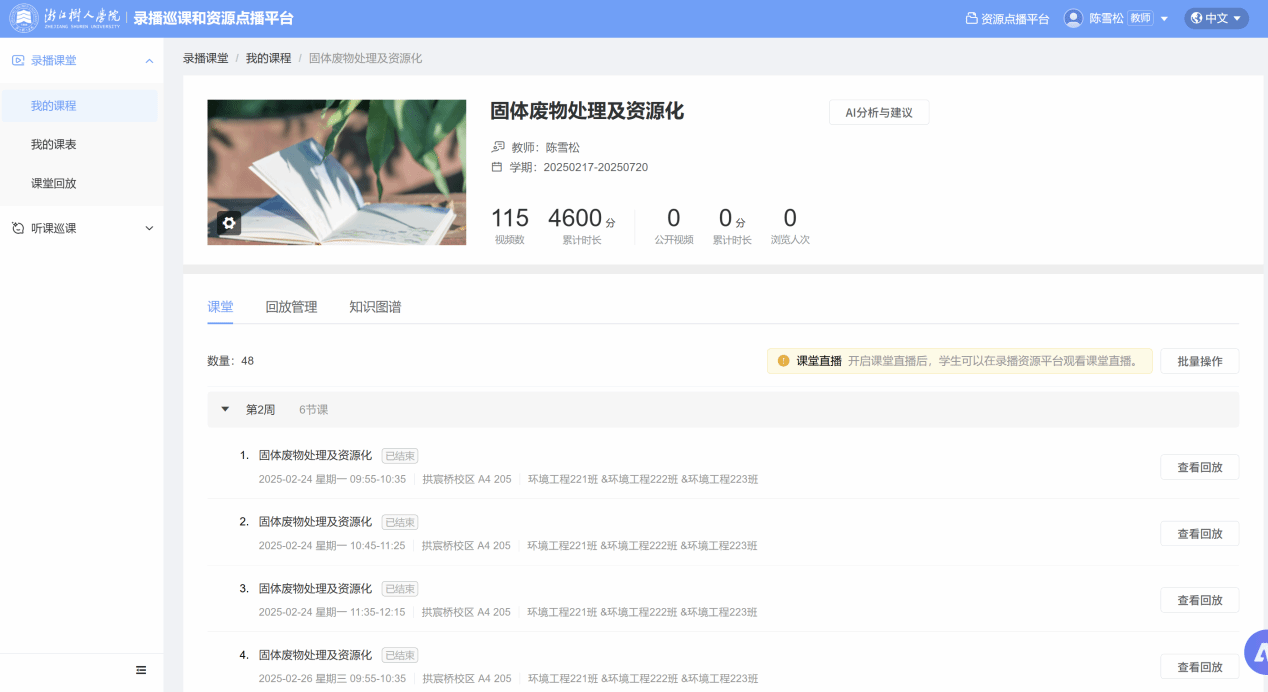Select 我的课程 in the sidebar
Screen dimensions: 1268x692
coord(79,106)
